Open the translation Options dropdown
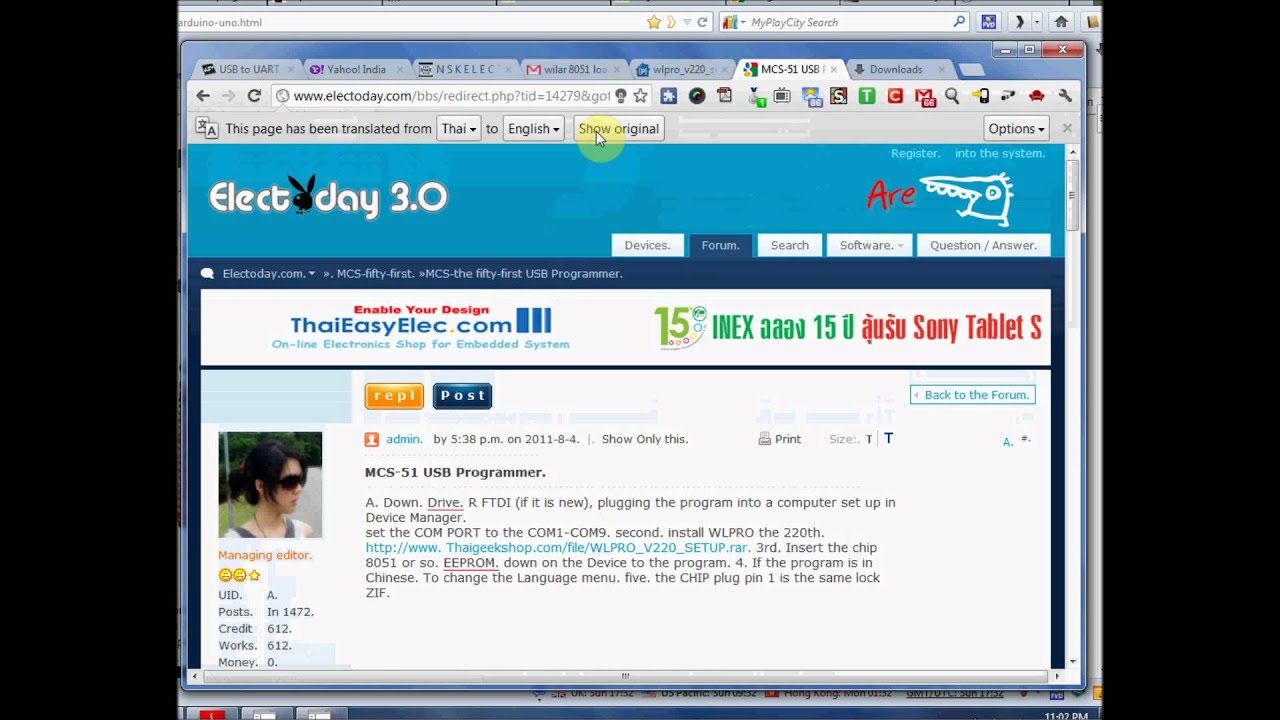 (1016, 128)
